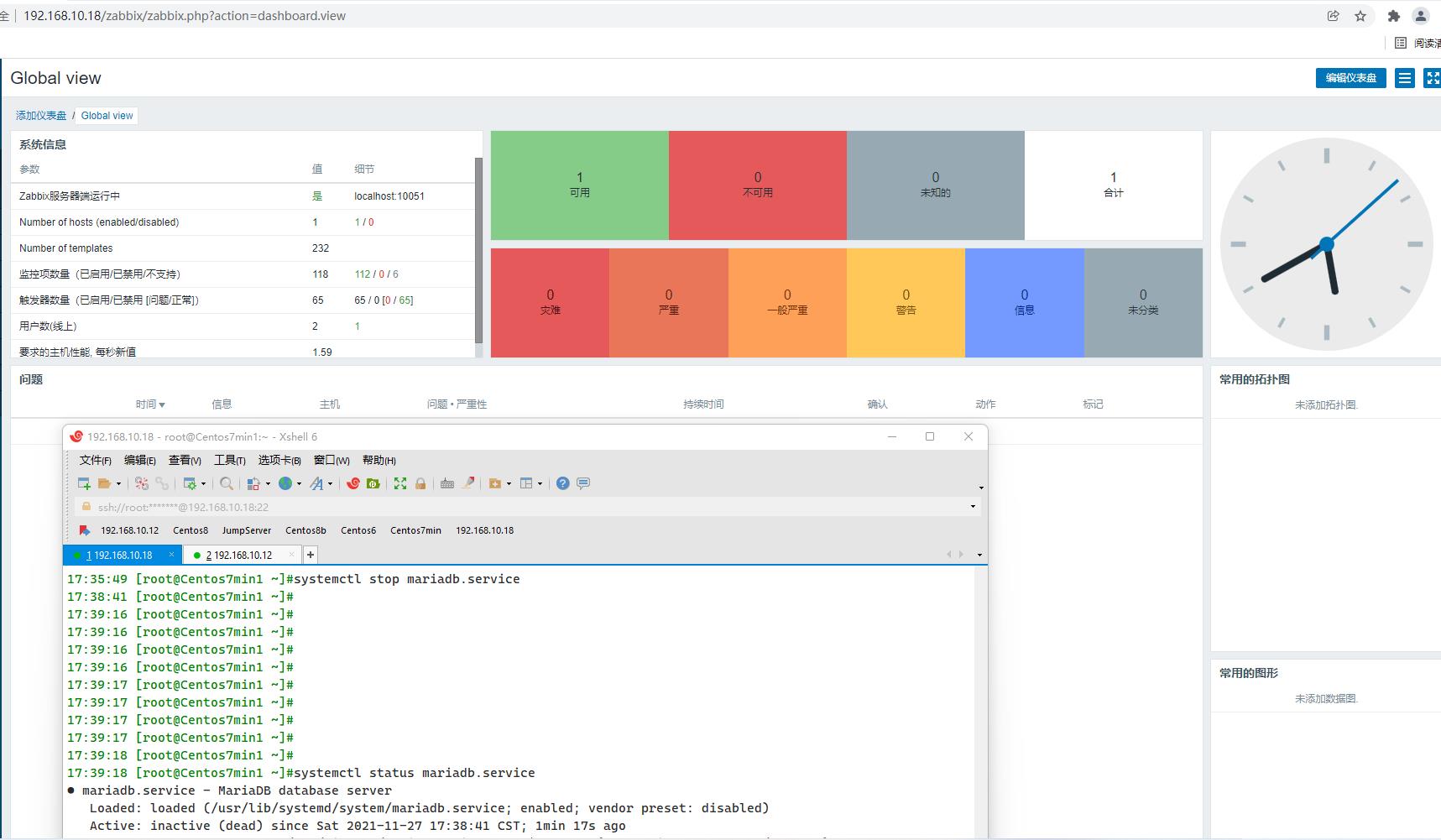Click the new folder plus icon in Xshell
The height and width of the screenshot is (840, 1441).
point(495,483)
